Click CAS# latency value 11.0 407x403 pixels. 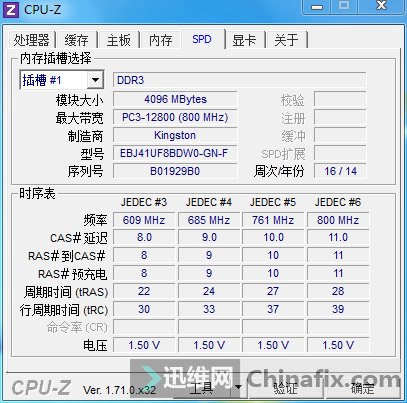(x=338, y=238)
